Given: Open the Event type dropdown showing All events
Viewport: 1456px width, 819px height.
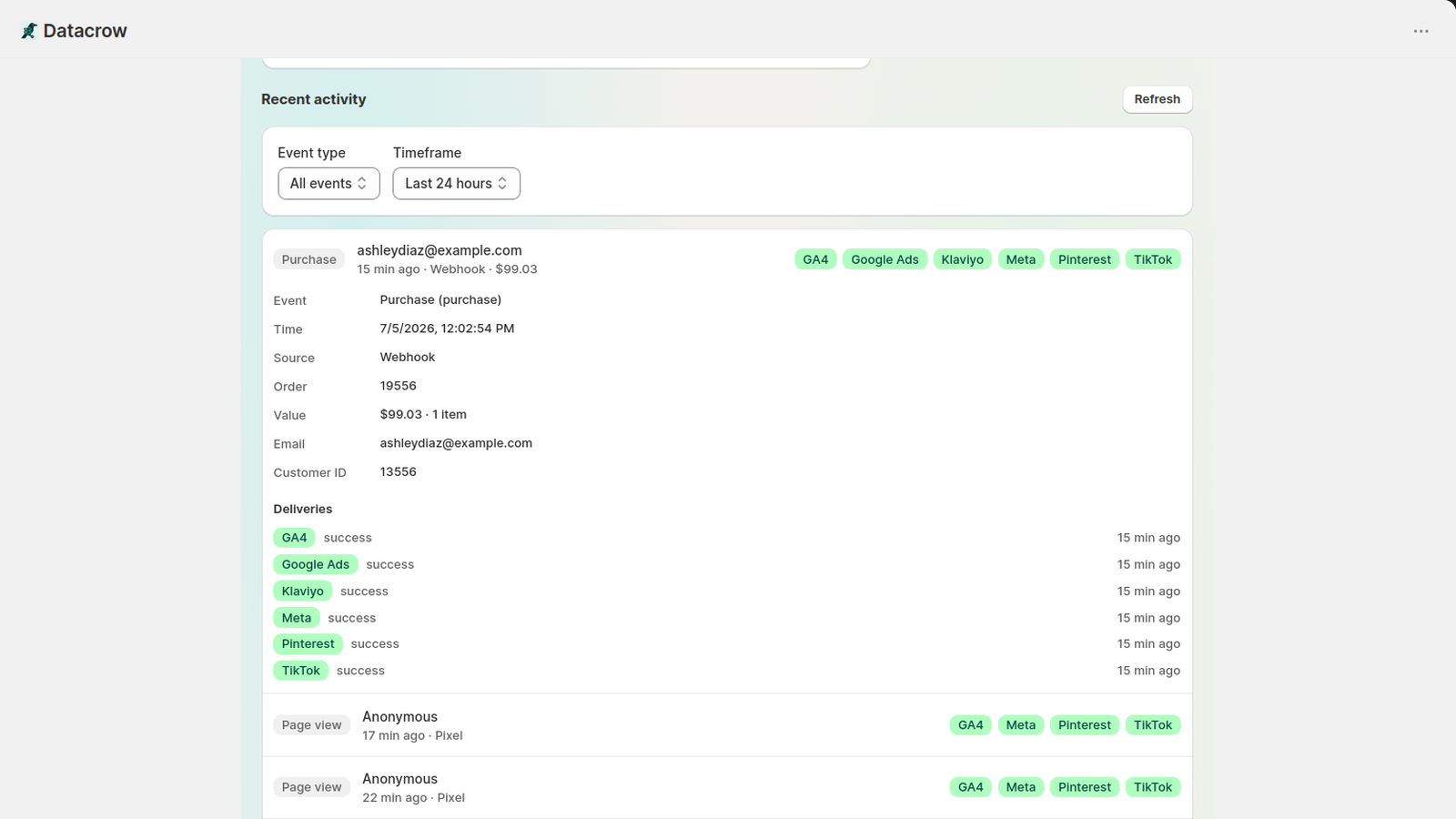Looking at the screenshot, I should click(x=329, y=183).
